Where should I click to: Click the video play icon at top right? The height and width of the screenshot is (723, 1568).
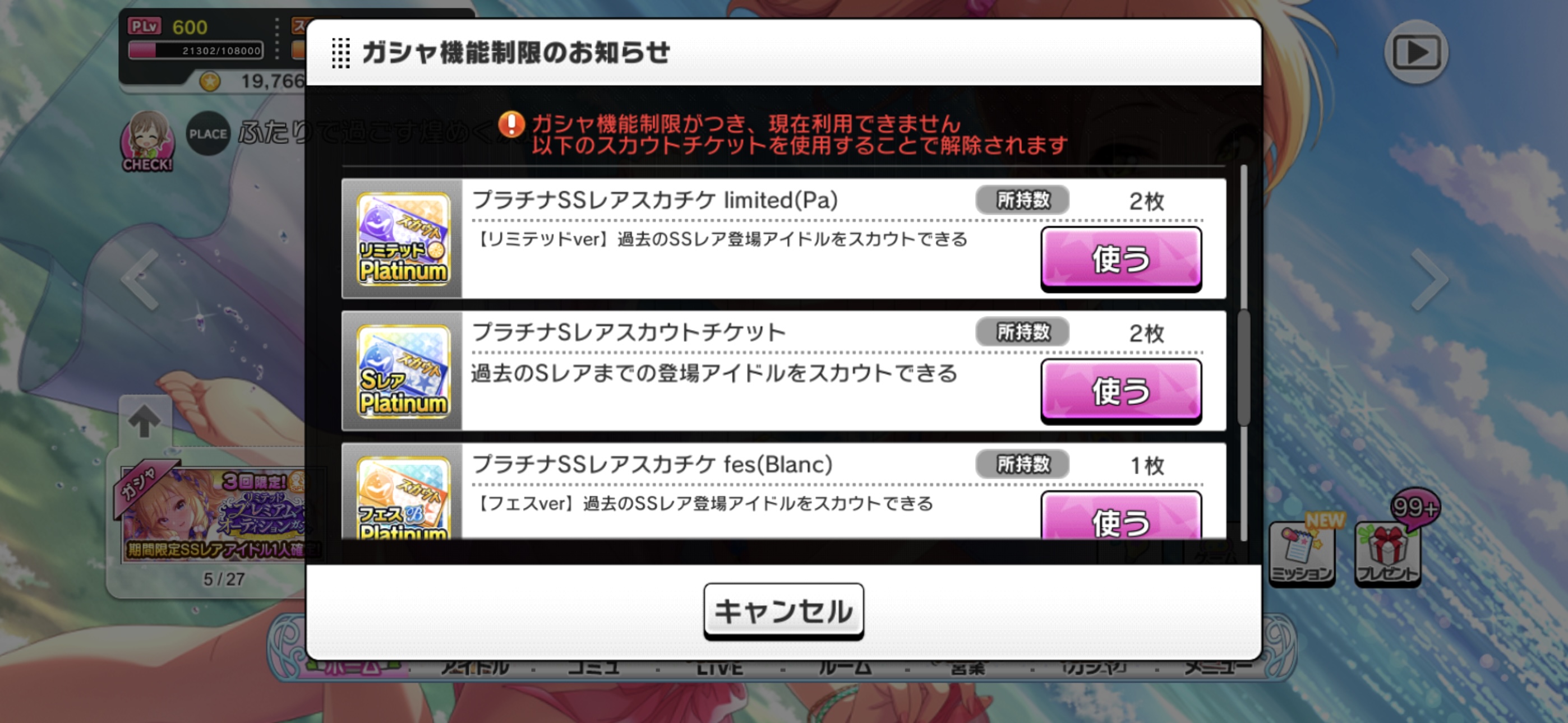tap(1416, 53)
